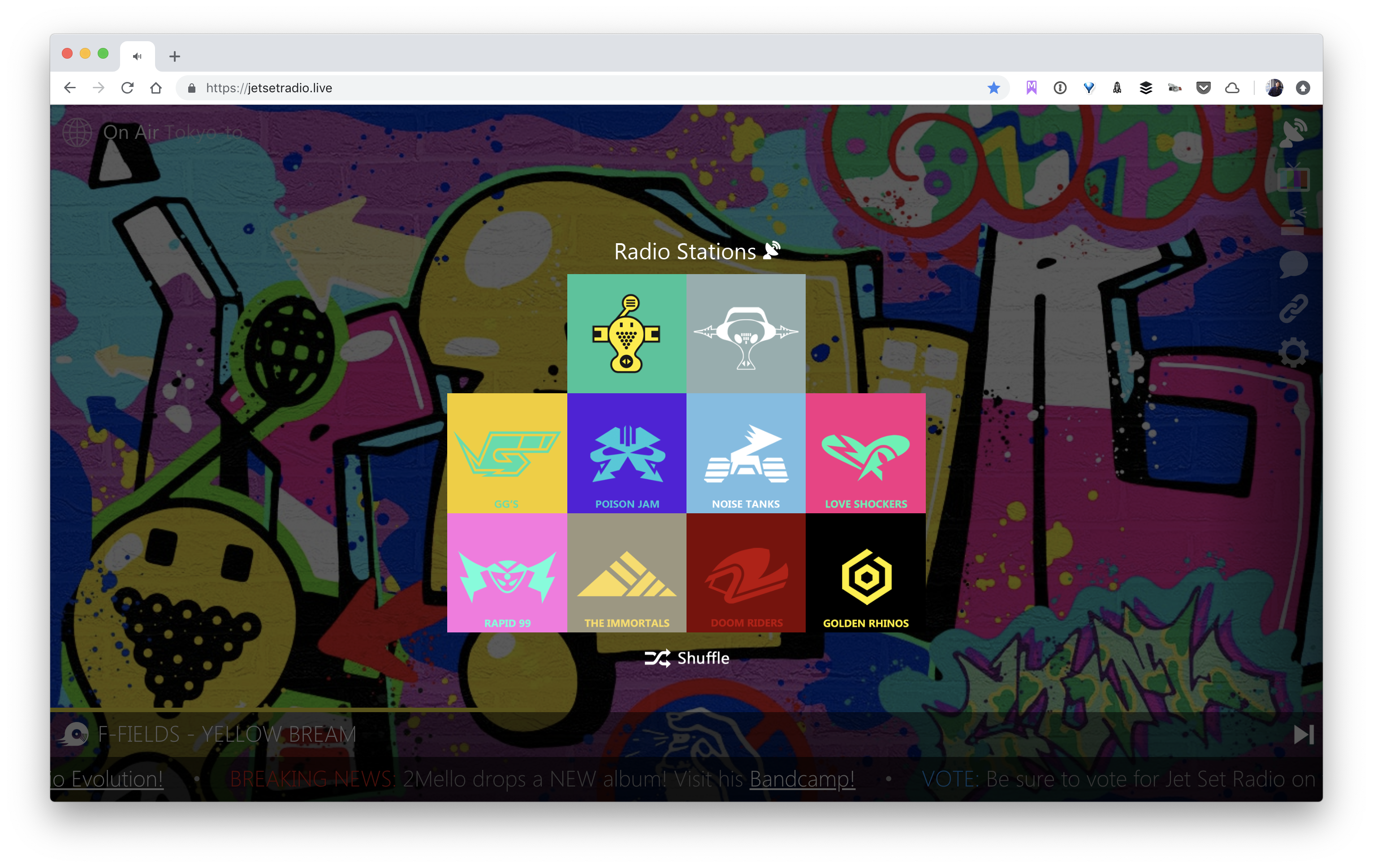Viewport: 1373px width, 868px height.
Task: Open the TV icon in sidebar
Action: (x=1293, y=178)
